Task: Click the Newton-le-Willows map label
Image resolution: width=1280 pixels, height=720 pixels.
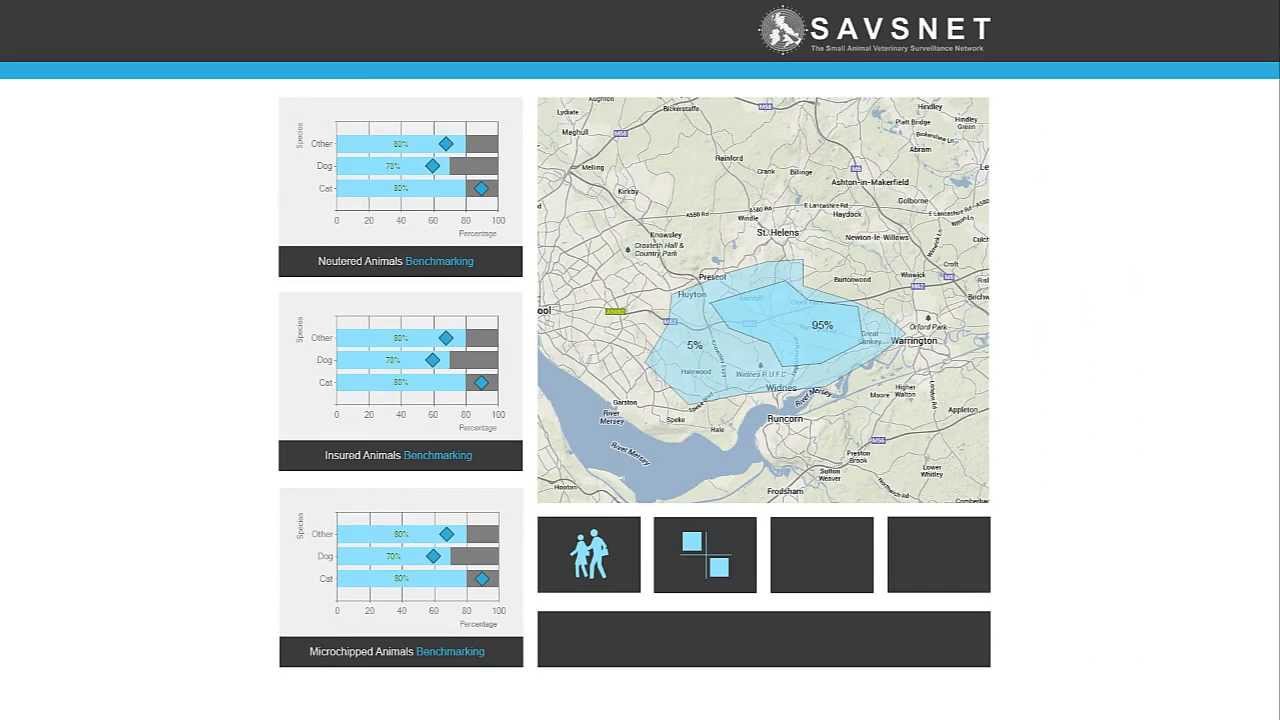Action: point(877,237)
